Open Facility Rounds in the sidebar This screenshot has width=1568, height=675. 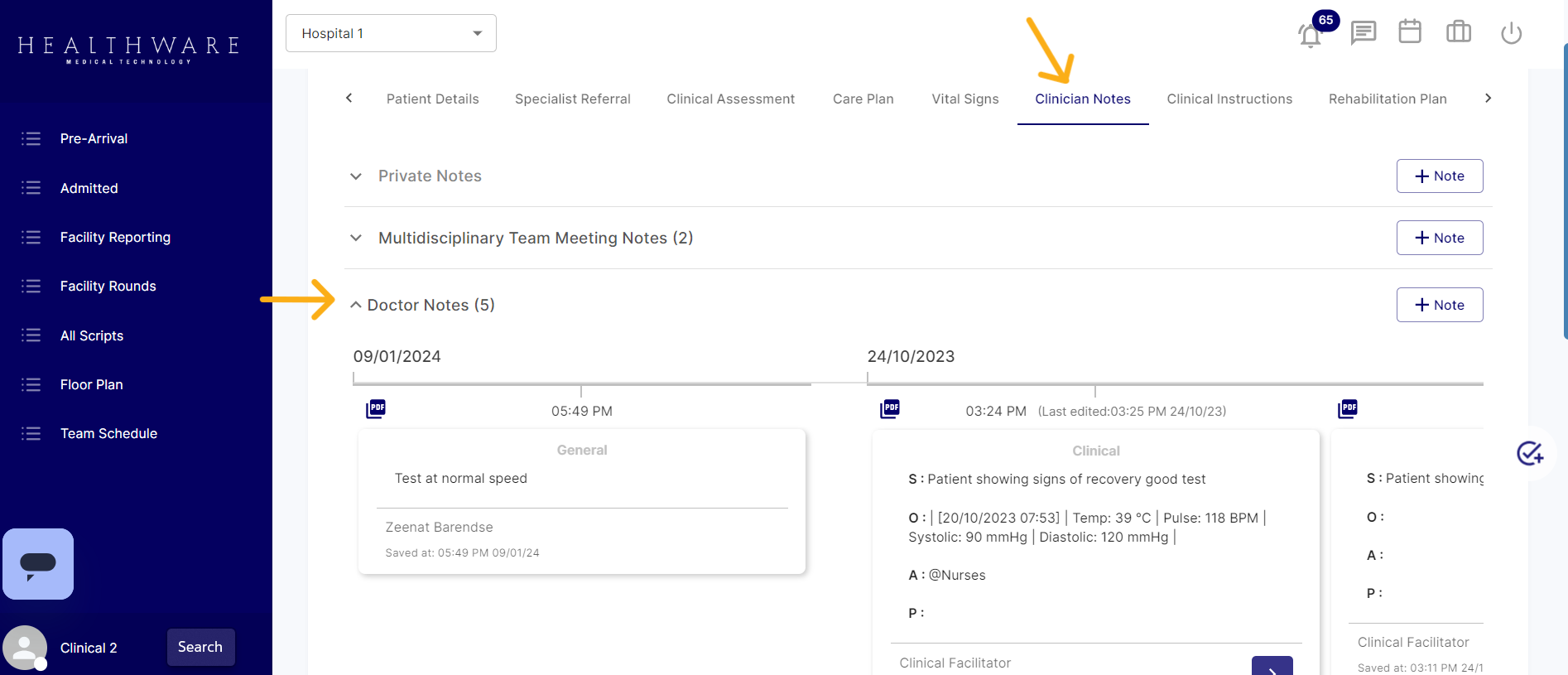[x=108, y=287]
